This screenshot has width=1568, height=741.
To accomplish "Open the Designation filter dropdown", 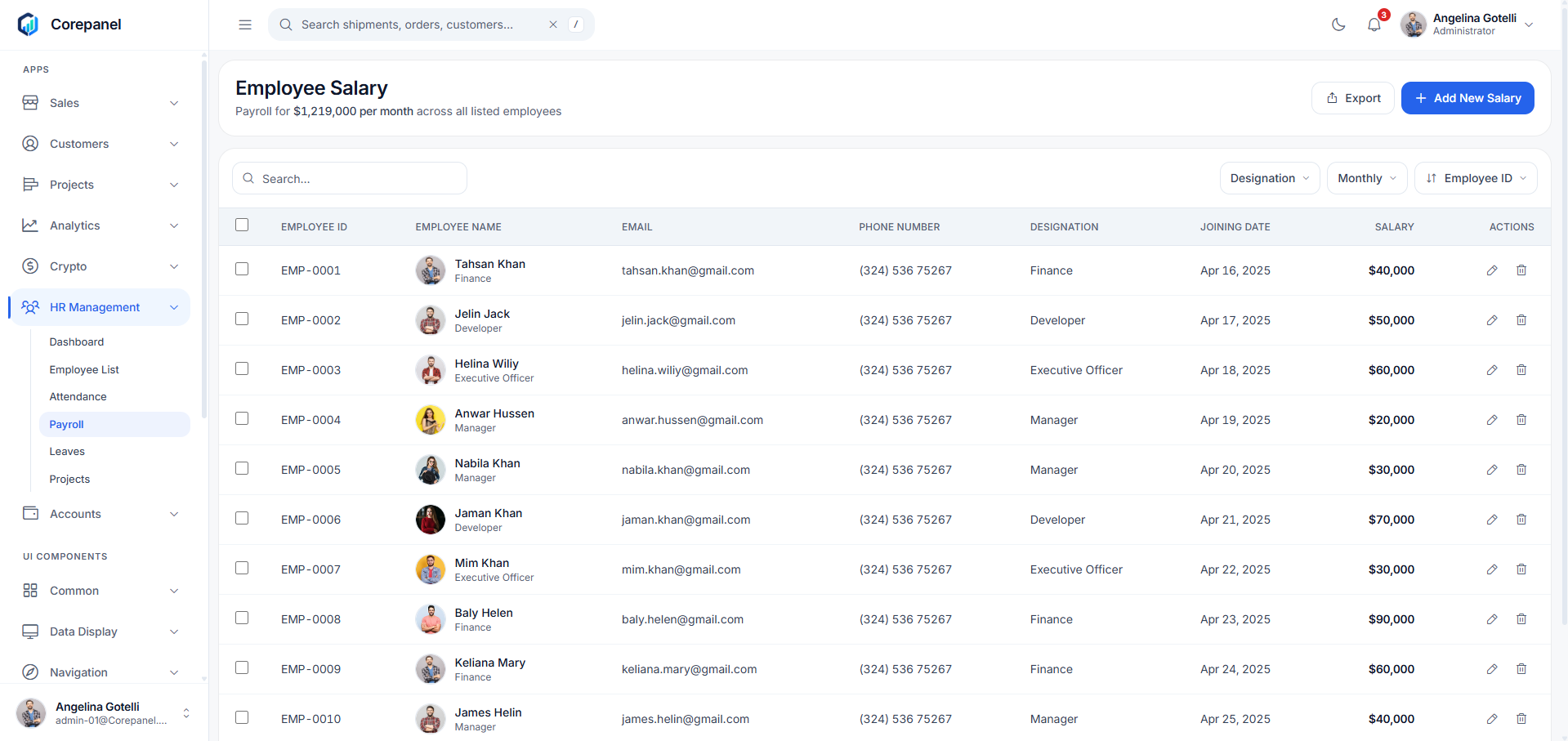I will (1270, 178).
